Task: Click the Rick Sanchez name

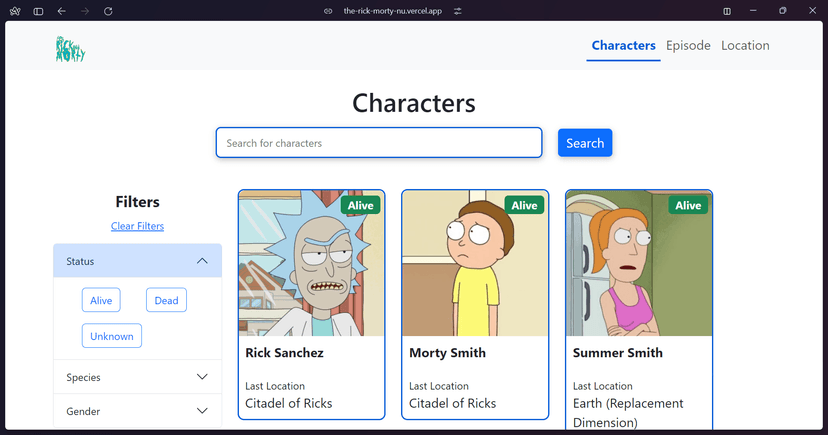Action: pos(284,353)
